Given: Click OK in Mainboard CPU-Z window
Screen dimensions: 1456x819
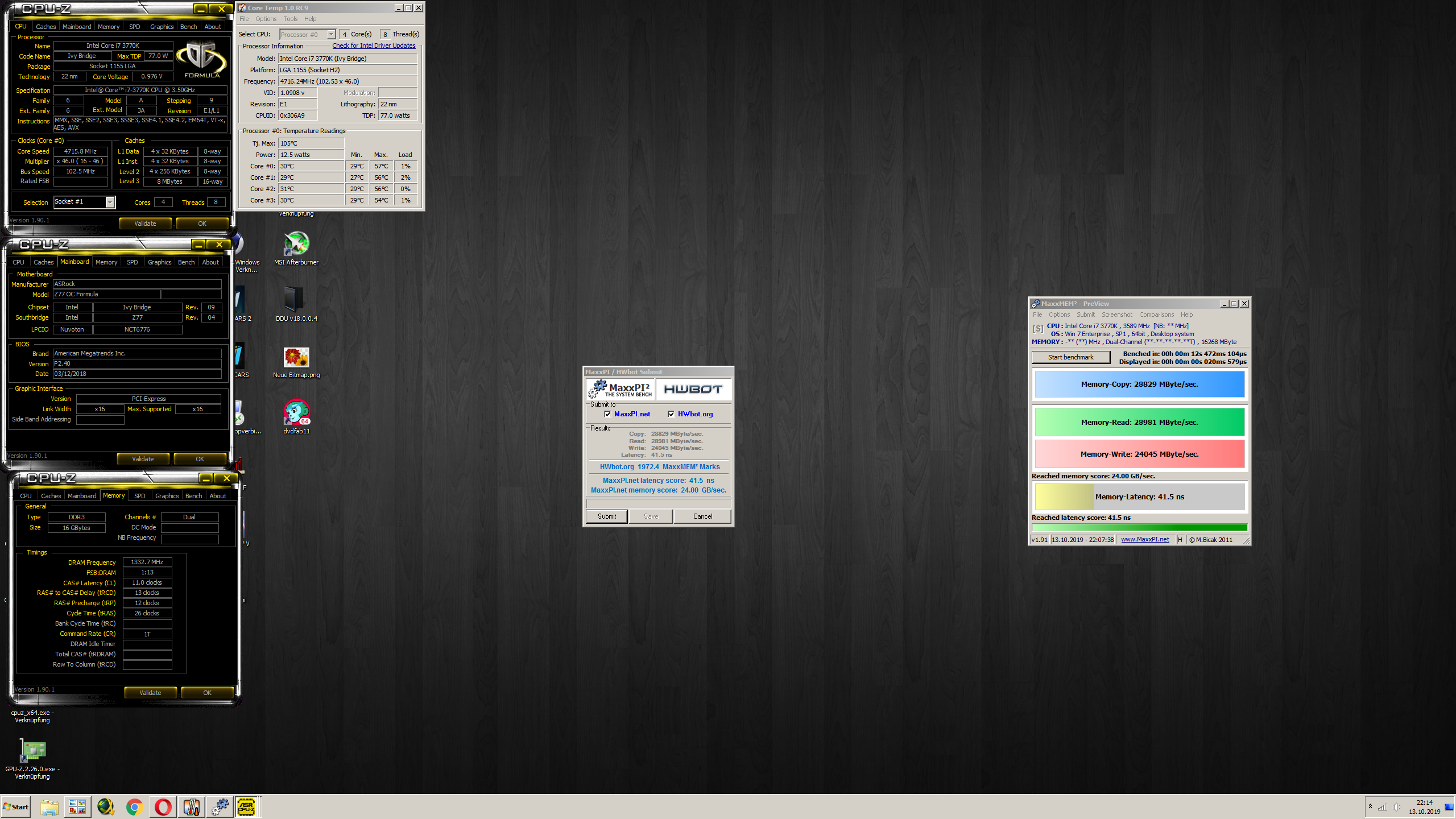Looking at the screenshot, I should (x=200, y=459).
